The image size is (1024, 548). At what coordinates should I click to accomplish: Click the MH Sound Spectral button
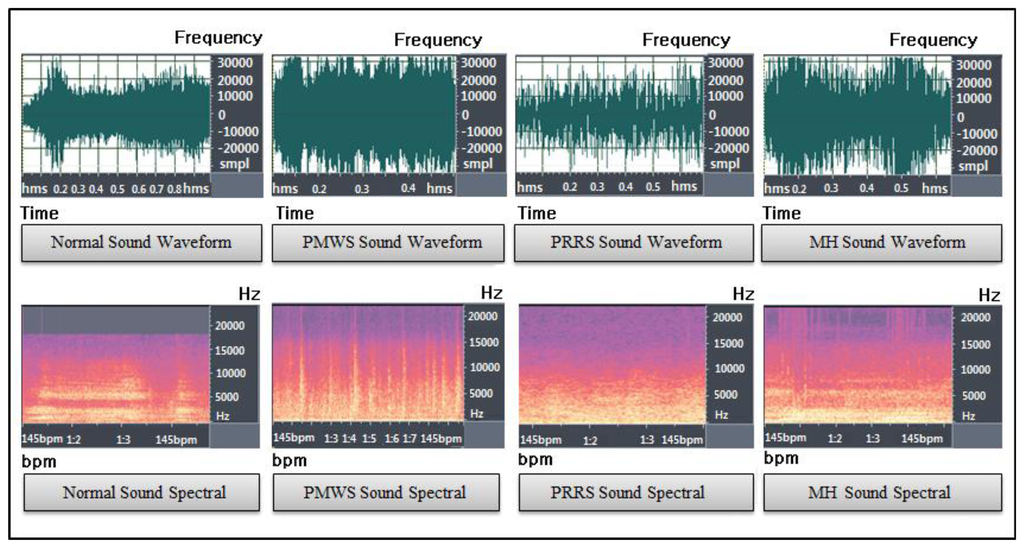(x=881, y=492)
